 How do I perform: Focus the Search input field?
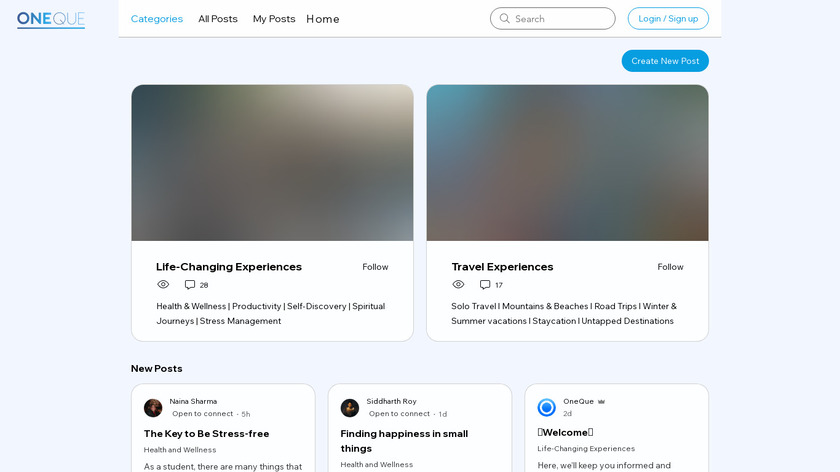click(560, 19)
